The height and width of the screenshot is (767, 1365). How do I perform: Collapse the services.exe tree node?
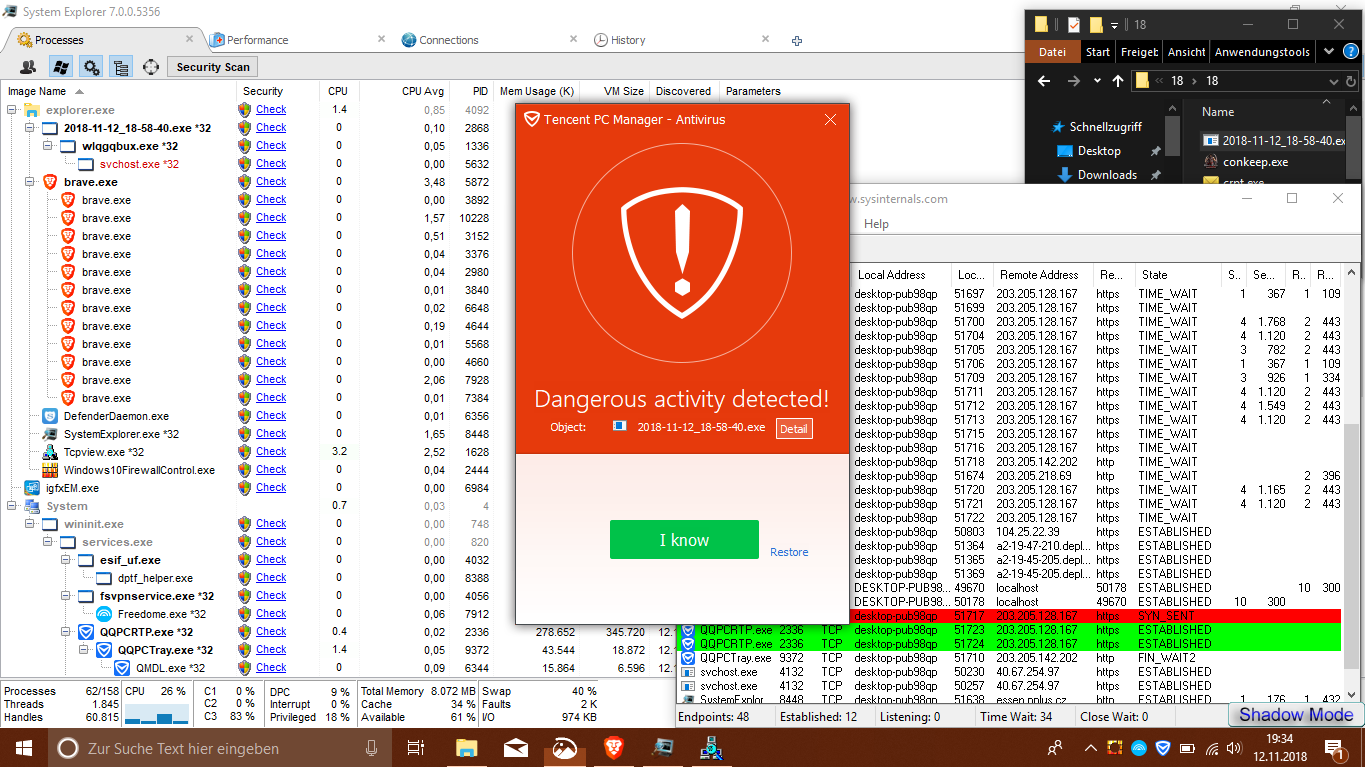[x=48, y=542]
